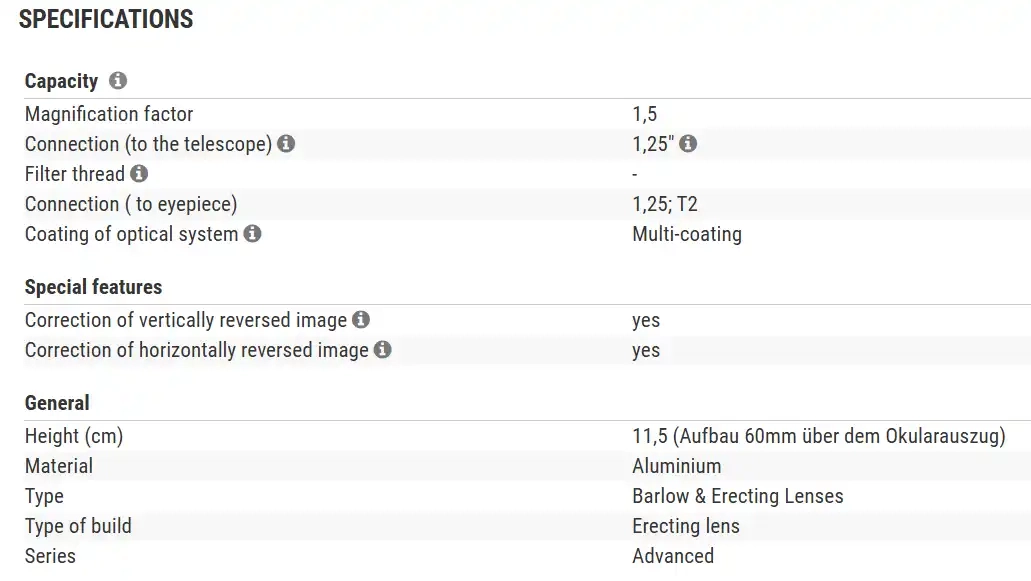Click the info icon after 1,25" value
The image size is (1031, 581).
(688, 144)
